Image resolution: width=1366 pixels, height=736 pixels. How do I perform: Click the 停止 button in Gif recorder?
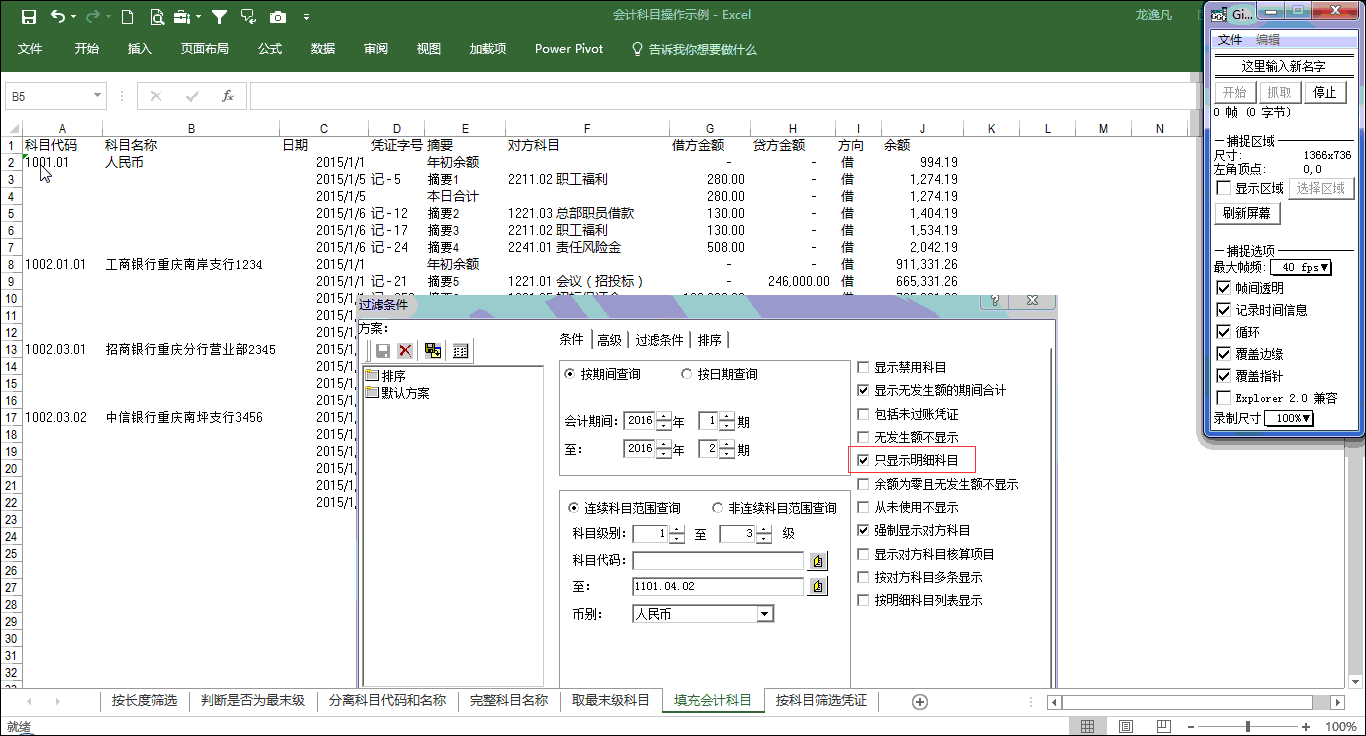point(1324,93)
